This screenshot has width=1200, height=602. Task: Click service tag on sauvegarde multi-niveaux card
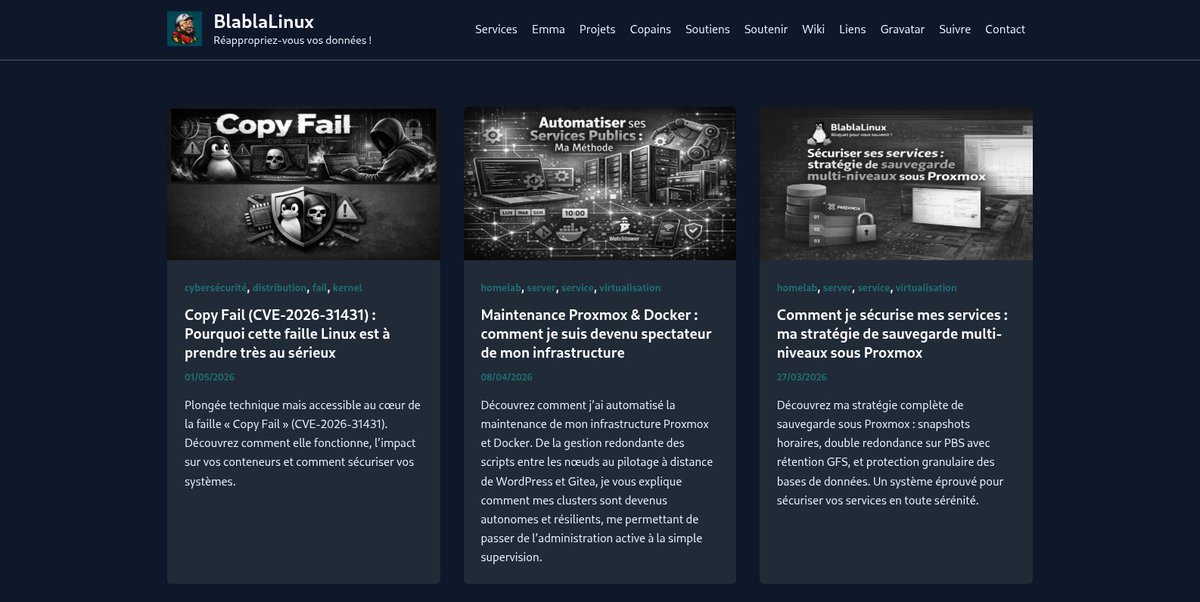pos(874,288)
